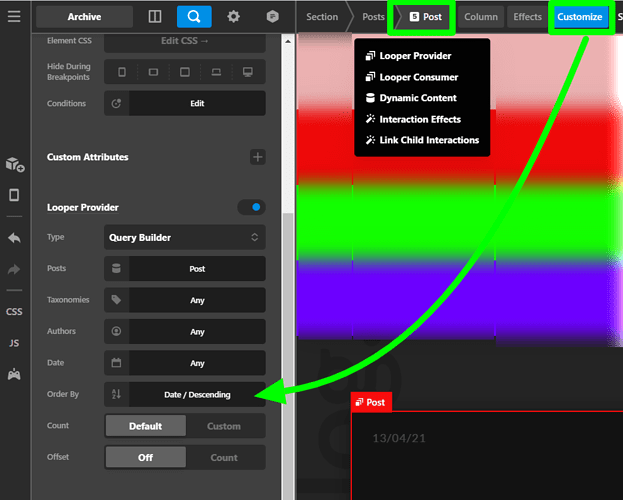
Task: Click the Date calendar icon
Action: [x=116, y=363]
